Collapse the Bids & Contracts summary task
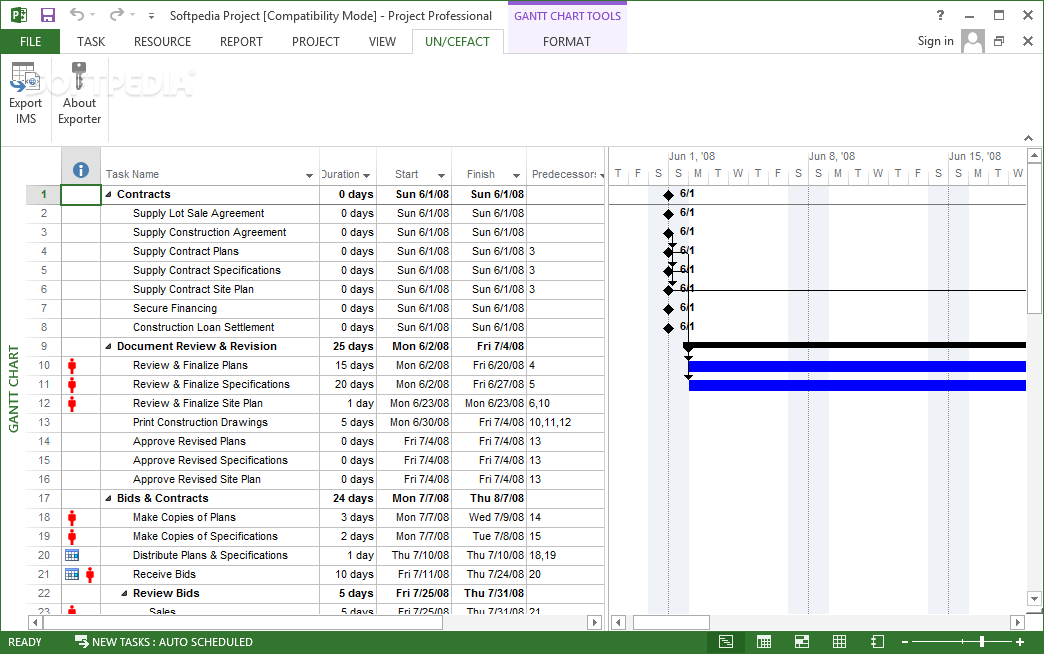This screenshot has height=654, width=1044. tap(109, 498)
